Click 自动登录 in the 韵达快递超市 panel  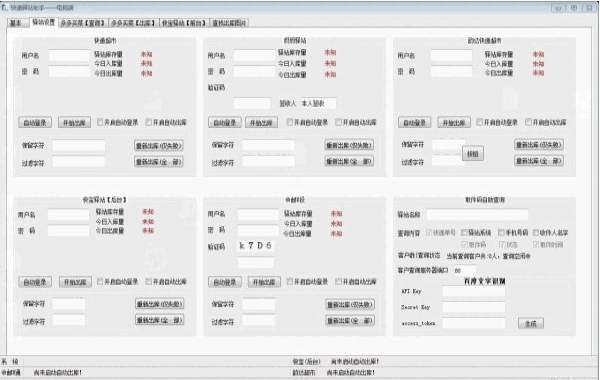[415, 122]
